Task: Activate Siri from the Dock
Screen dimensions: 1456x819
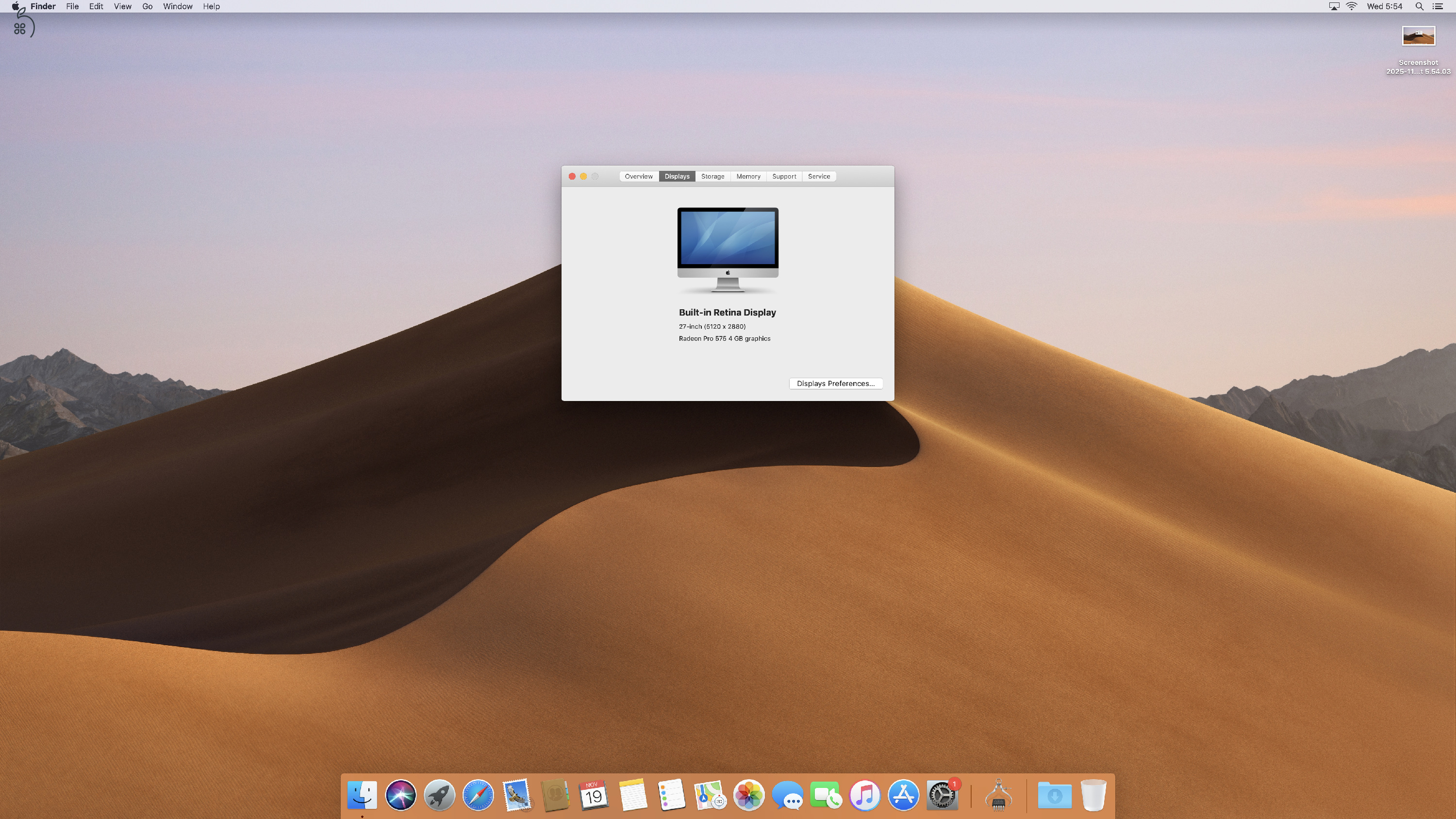Action: (x=401, y=795)
